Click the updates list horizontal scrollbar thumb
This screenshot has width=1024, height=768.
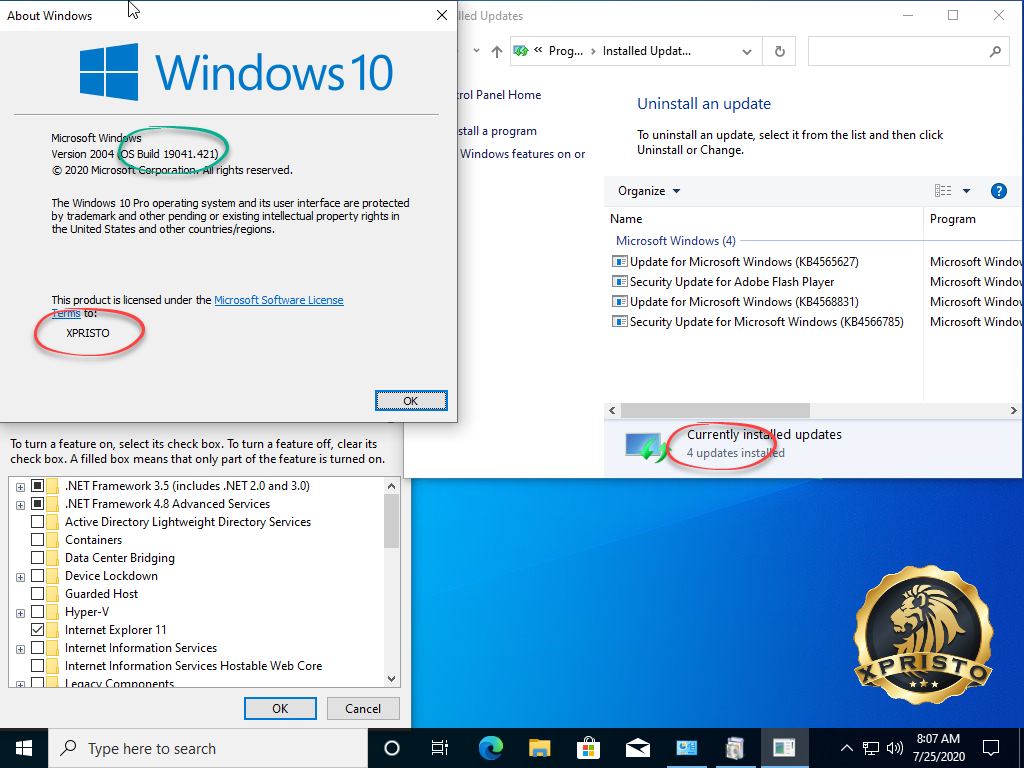[715, 410]
